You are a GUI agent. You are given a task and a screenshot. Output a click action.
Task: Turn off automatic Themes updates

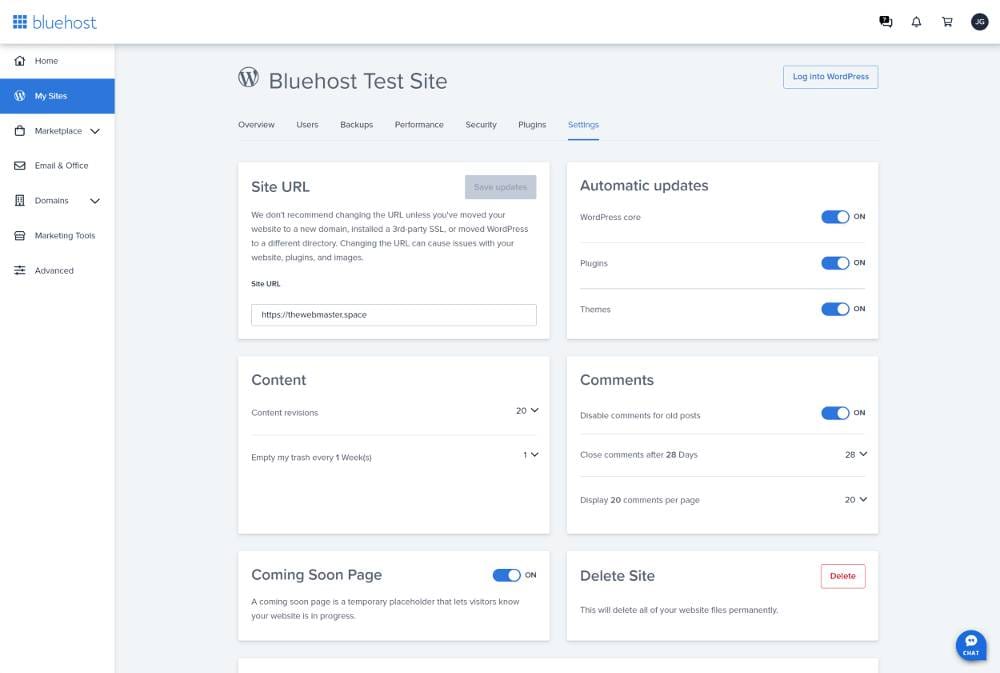(837, 309)
